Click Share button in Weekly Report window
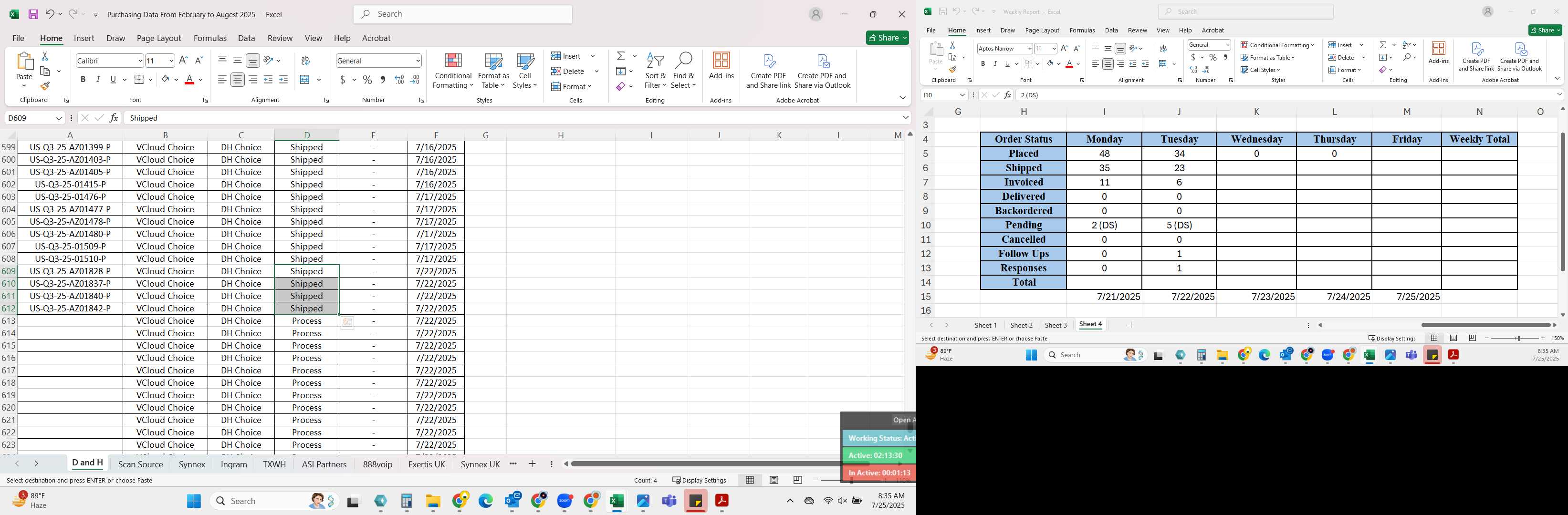The height and width of the screenshot is (515, 1568). coord(1545,31)
